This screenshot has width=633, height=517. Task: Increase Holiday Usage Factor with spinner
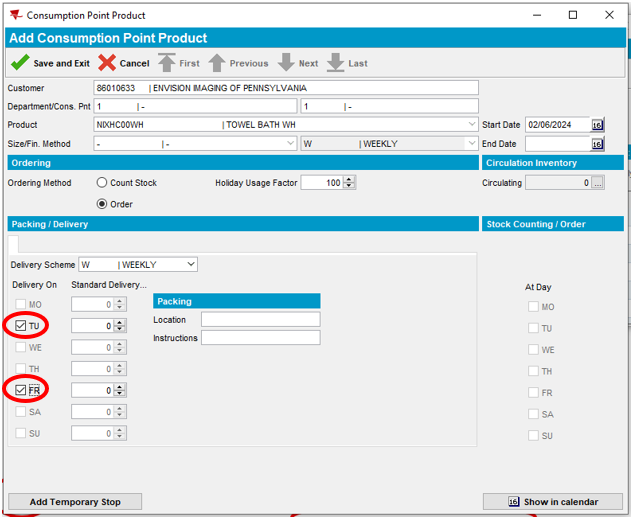pyautogui.click(x=350, y=180)
